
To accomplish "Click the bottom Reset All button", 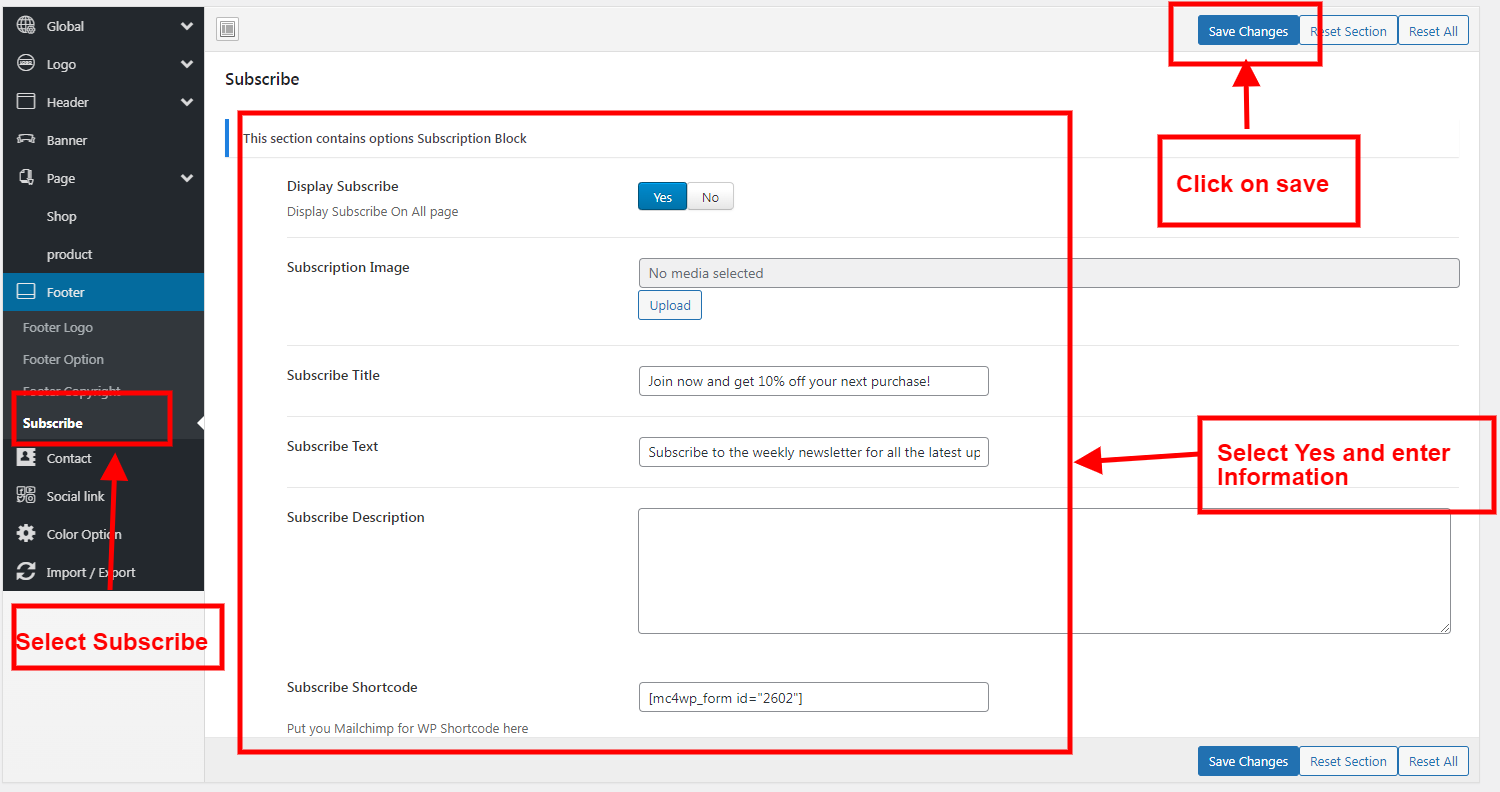I will tap(1433, 761).
